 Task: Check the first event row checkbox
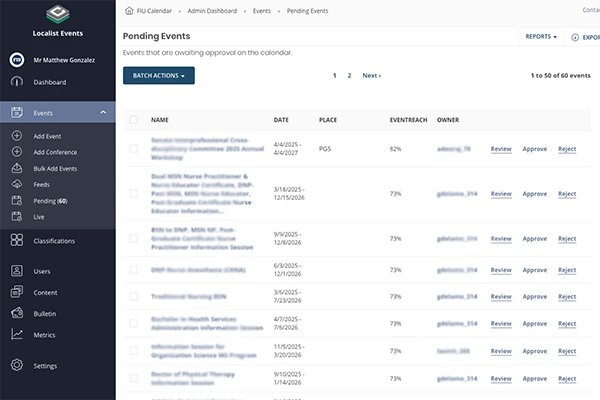coord(133,149)
